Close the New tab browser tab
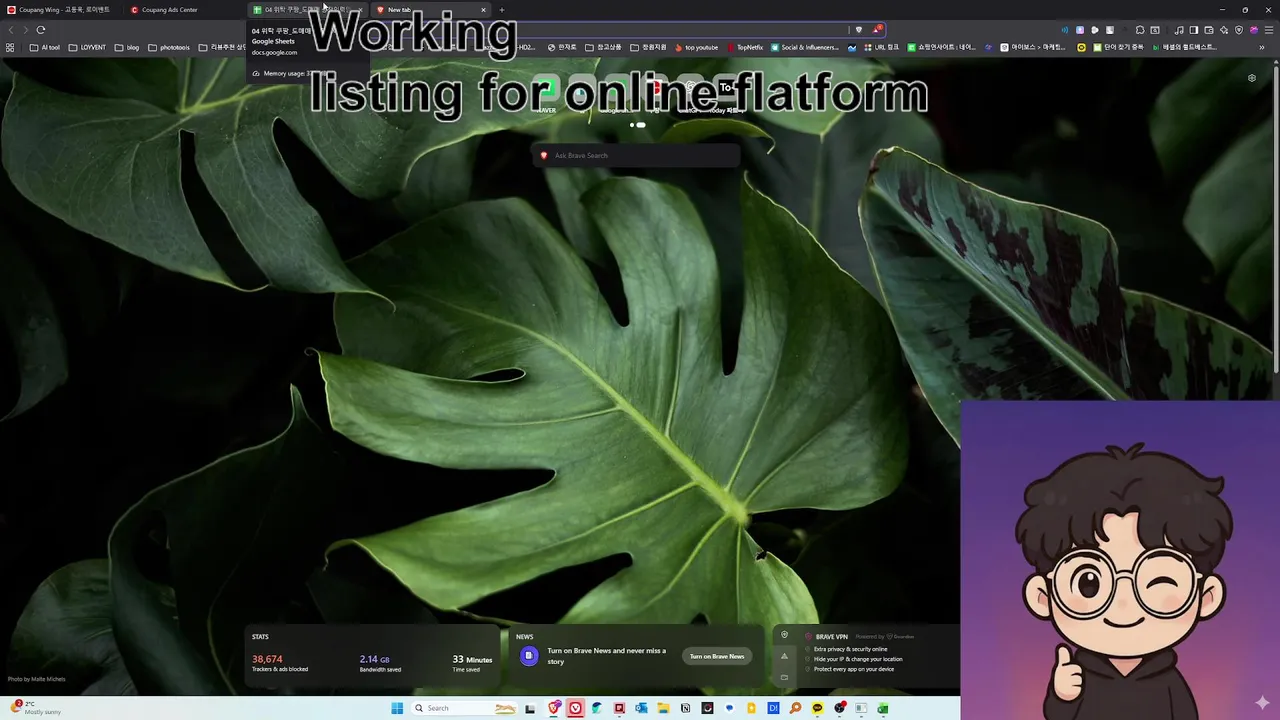 483,10
